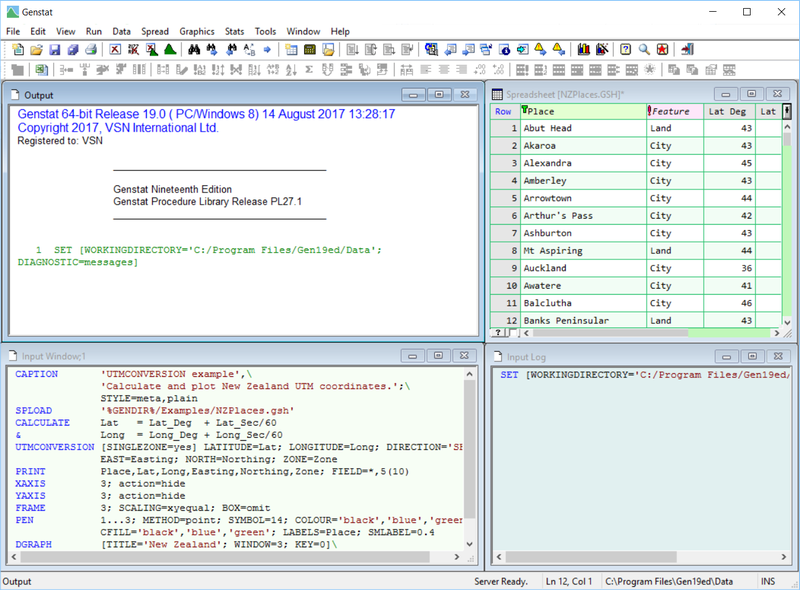This screenshot has height=590, width=800.
Task: Click the yellow warning clear-log icon
Action: (x=540, y=48)
